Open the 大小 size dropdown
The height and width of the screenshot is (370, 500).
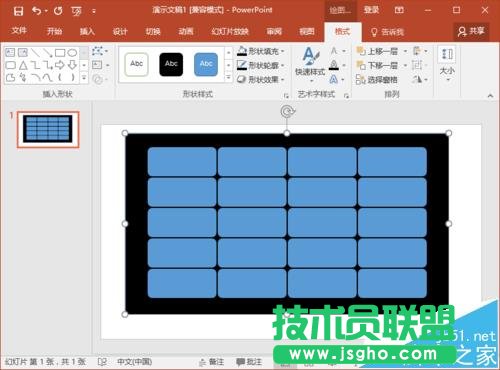pos(447,64)
